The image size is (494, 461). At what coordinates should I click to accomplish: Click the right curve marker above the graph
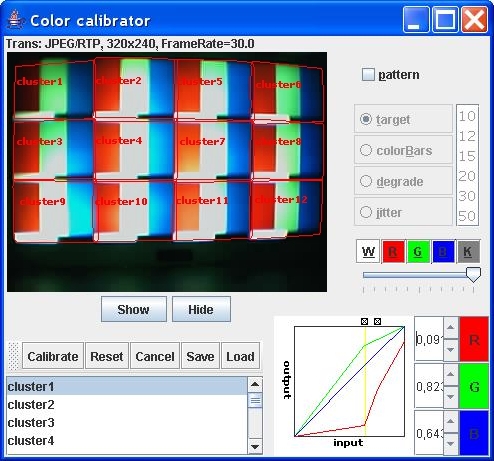click(x=377, y=321)
